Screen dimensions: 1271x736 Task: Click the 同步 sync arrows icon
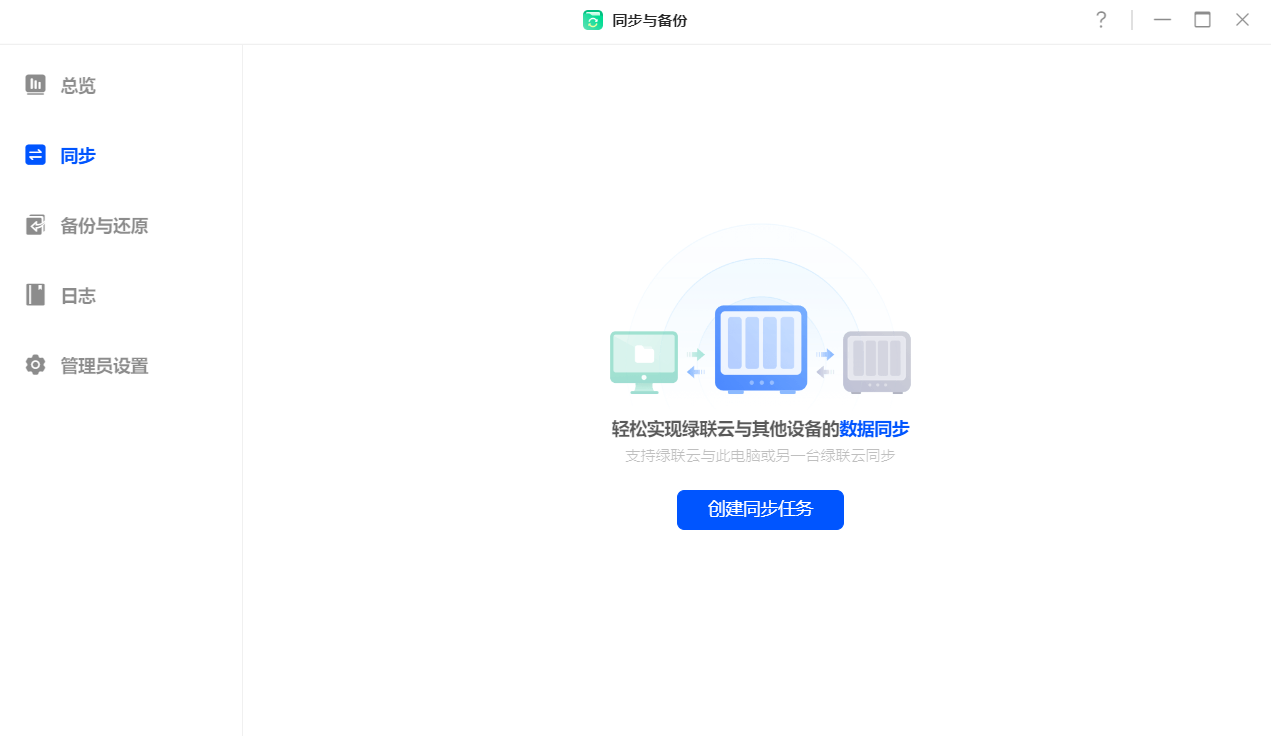[36, 155]
